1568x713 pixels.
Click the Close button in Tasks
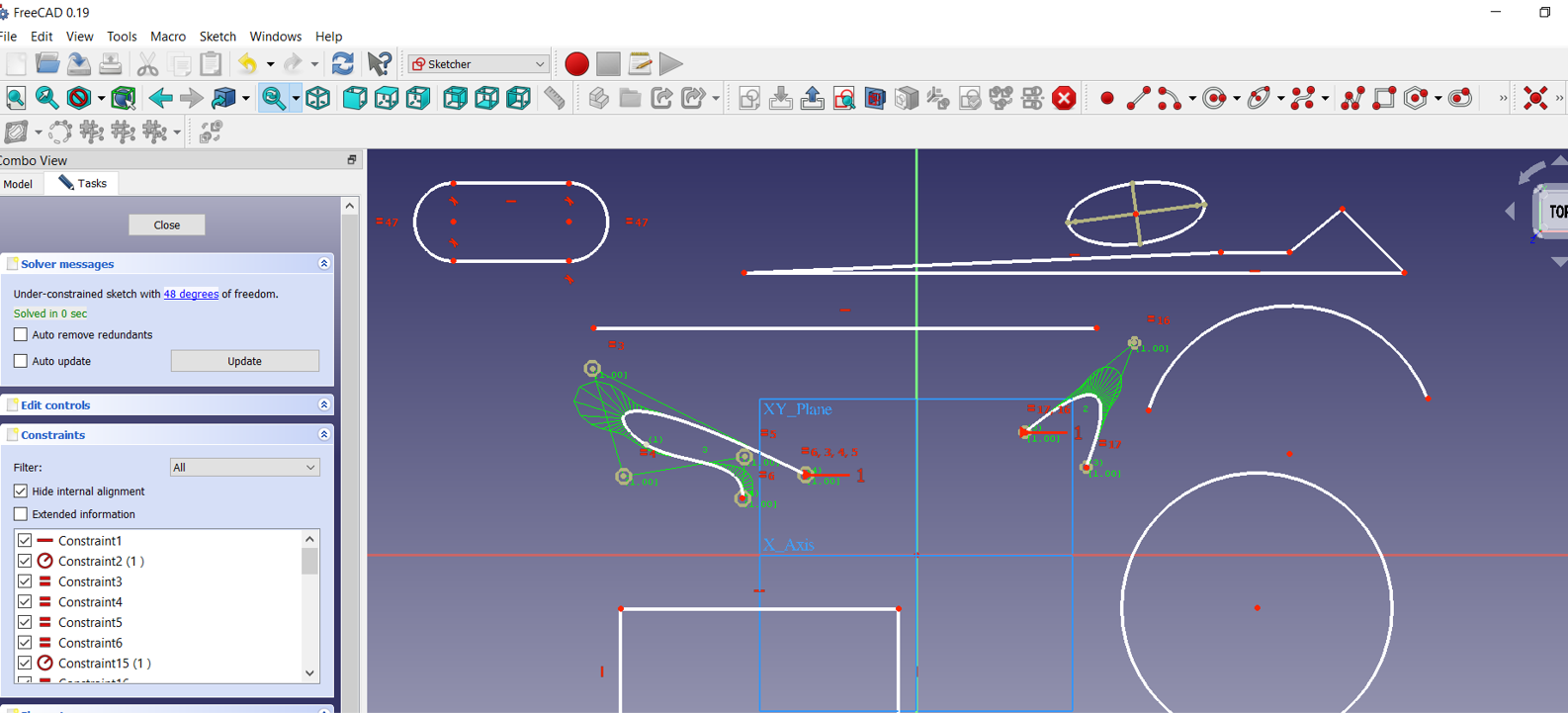coord(167,225)
